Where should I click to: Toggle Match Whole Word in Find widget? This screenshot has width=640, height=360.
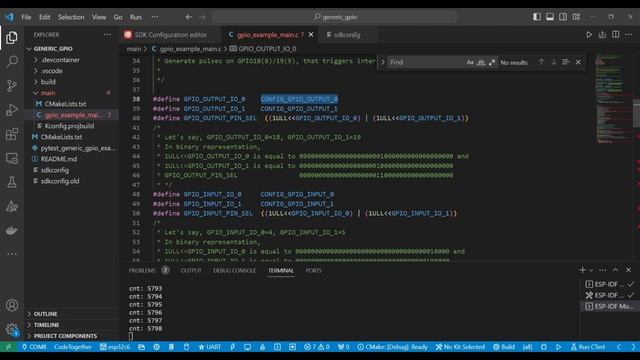pyautogui.click(x=481, y=62)
